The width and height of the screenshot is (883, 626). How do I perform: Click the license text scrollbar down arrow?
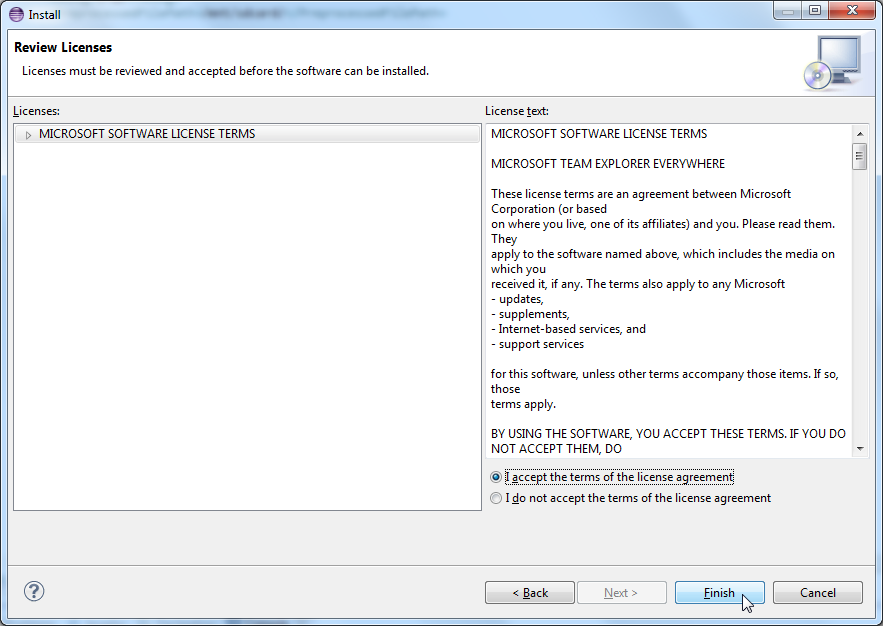click(859, 449)
